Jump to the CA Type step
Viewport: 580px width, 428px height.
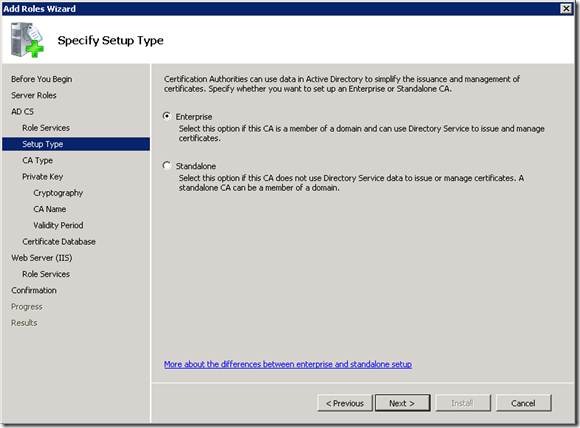[37, 160]
